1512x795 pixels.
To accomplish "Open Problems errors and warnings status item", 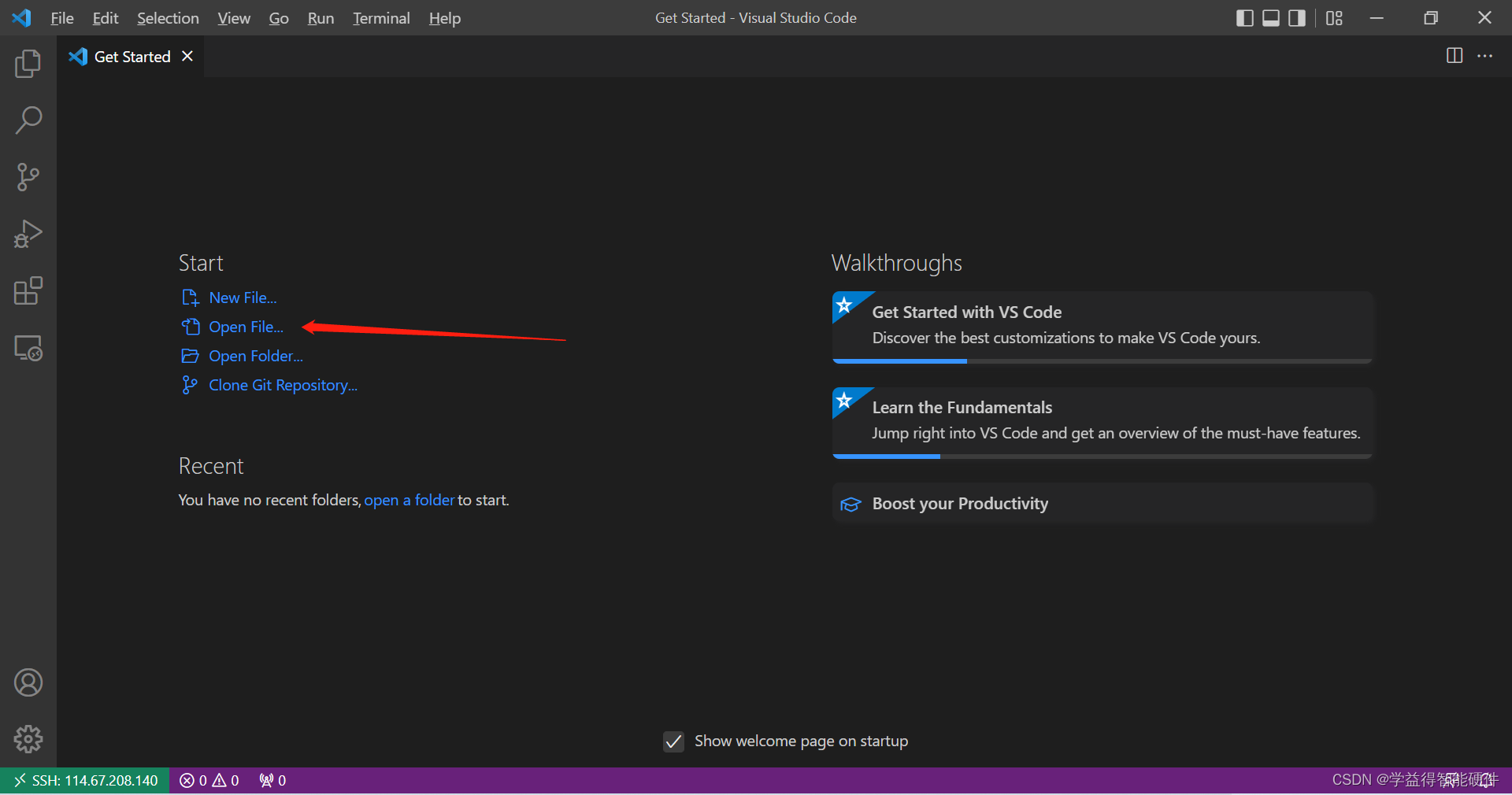I will [x=209, y=780].
